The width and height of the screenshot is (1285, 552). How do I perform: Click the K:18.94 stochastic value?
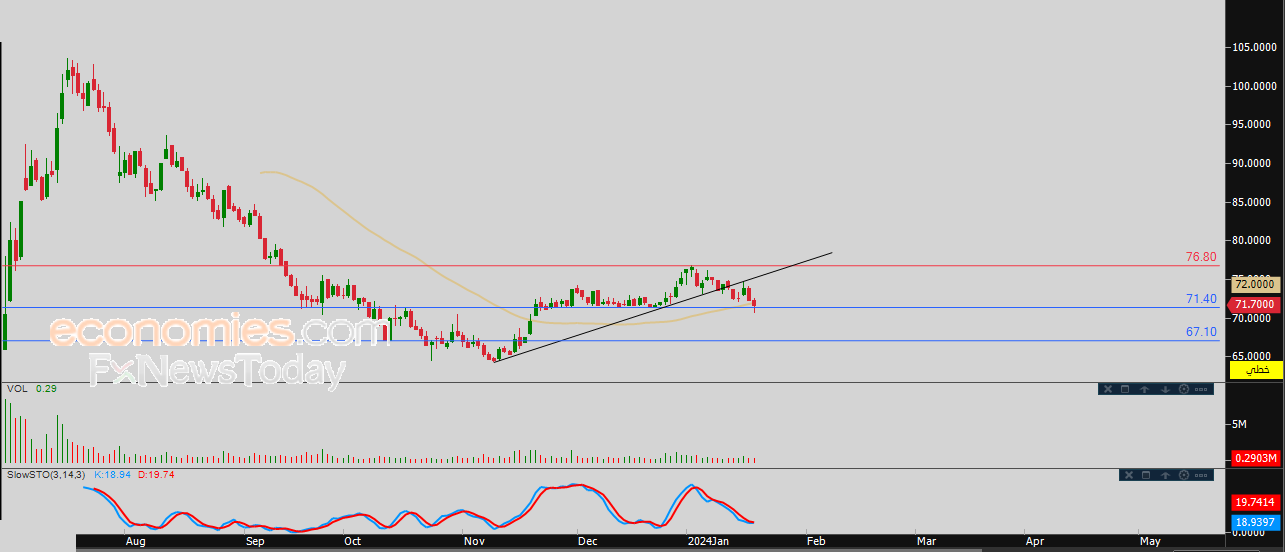tap(113, 474)
